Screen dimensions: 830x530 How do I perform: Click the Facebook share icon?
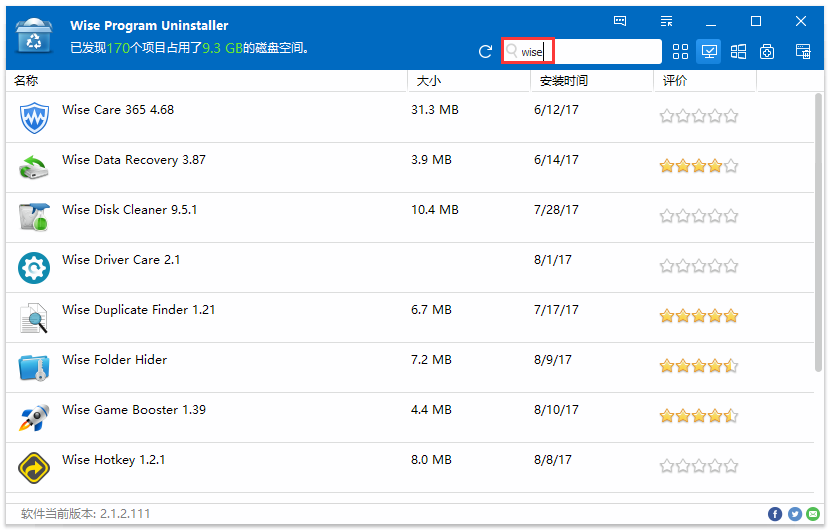[x=775, y=514]
